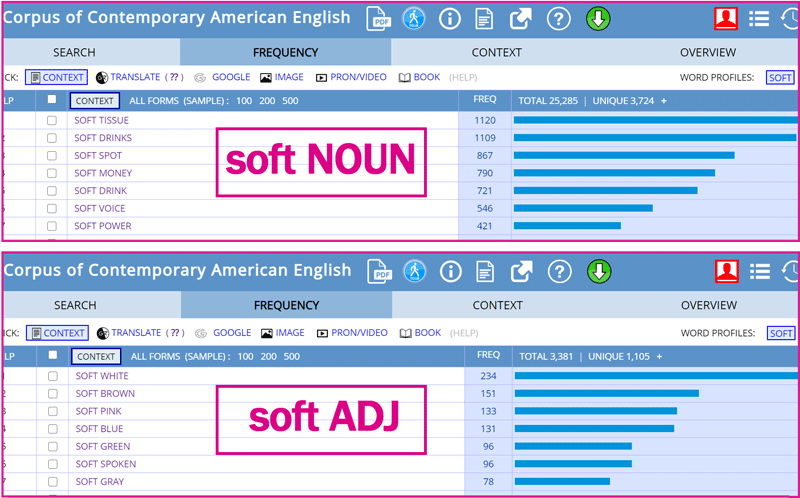Open the red user account icon in soft ADJ panel

coord(727,271)
